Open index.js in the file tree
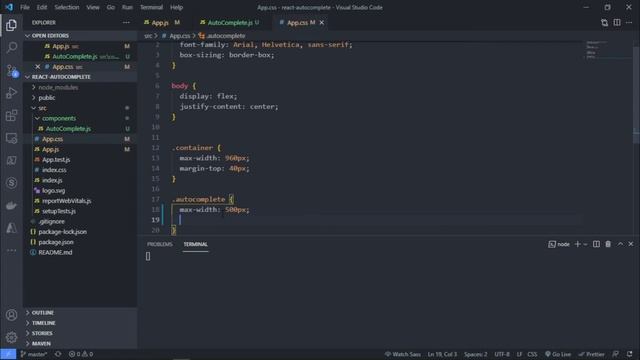 52,180
